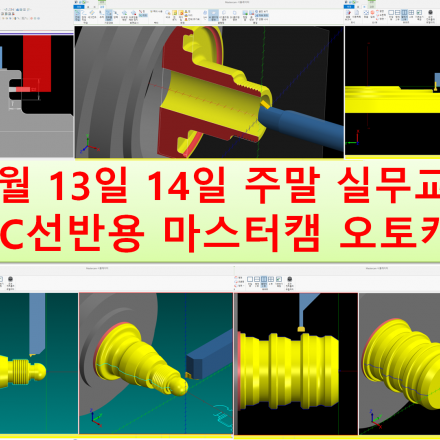Click dark sphere icon in top-right ribbon
This screenshot has height=440, width=440.
tap(430, 13)
